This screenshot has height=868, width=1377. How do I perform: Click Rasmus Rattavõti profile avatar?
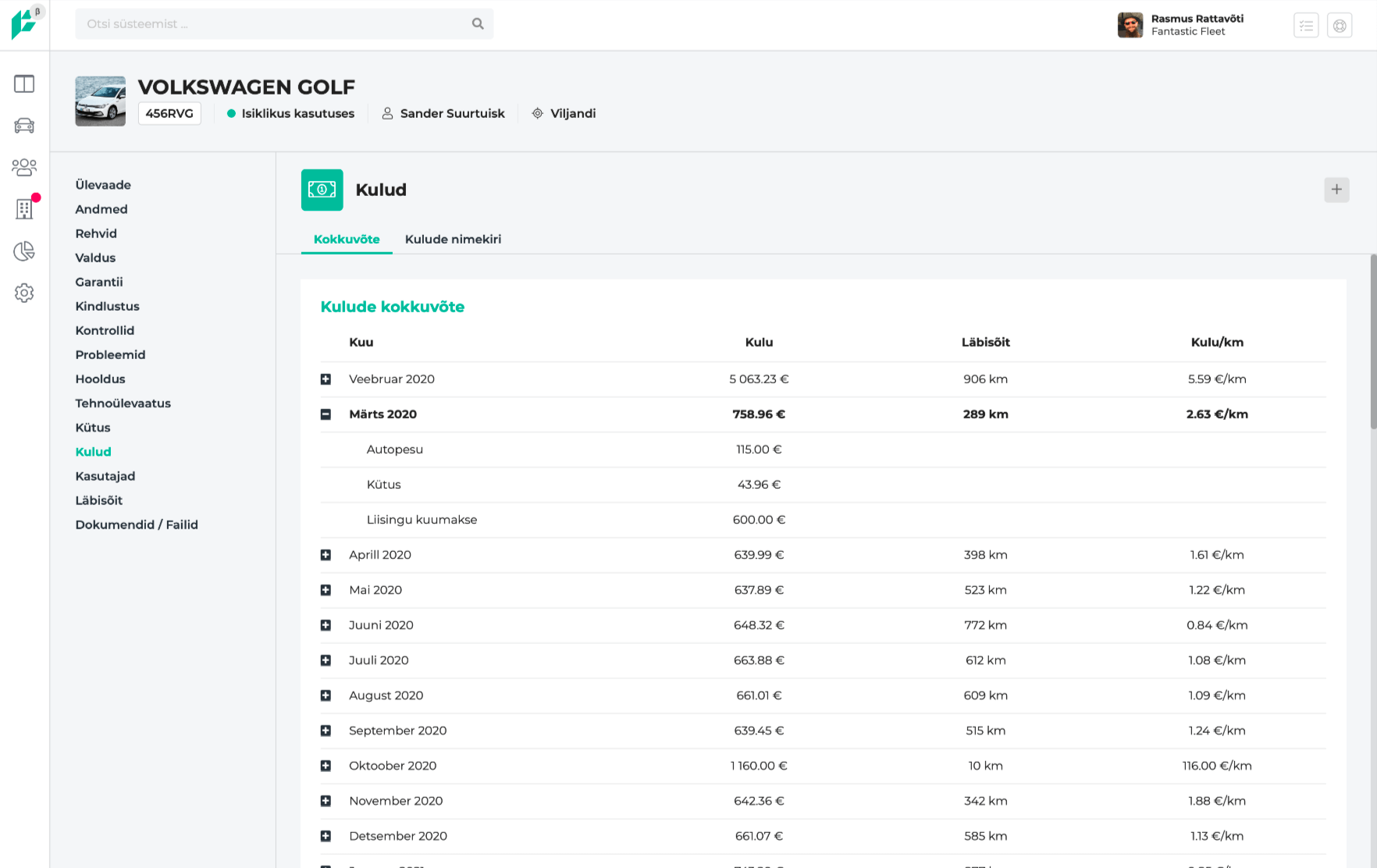pos(1130,25)
